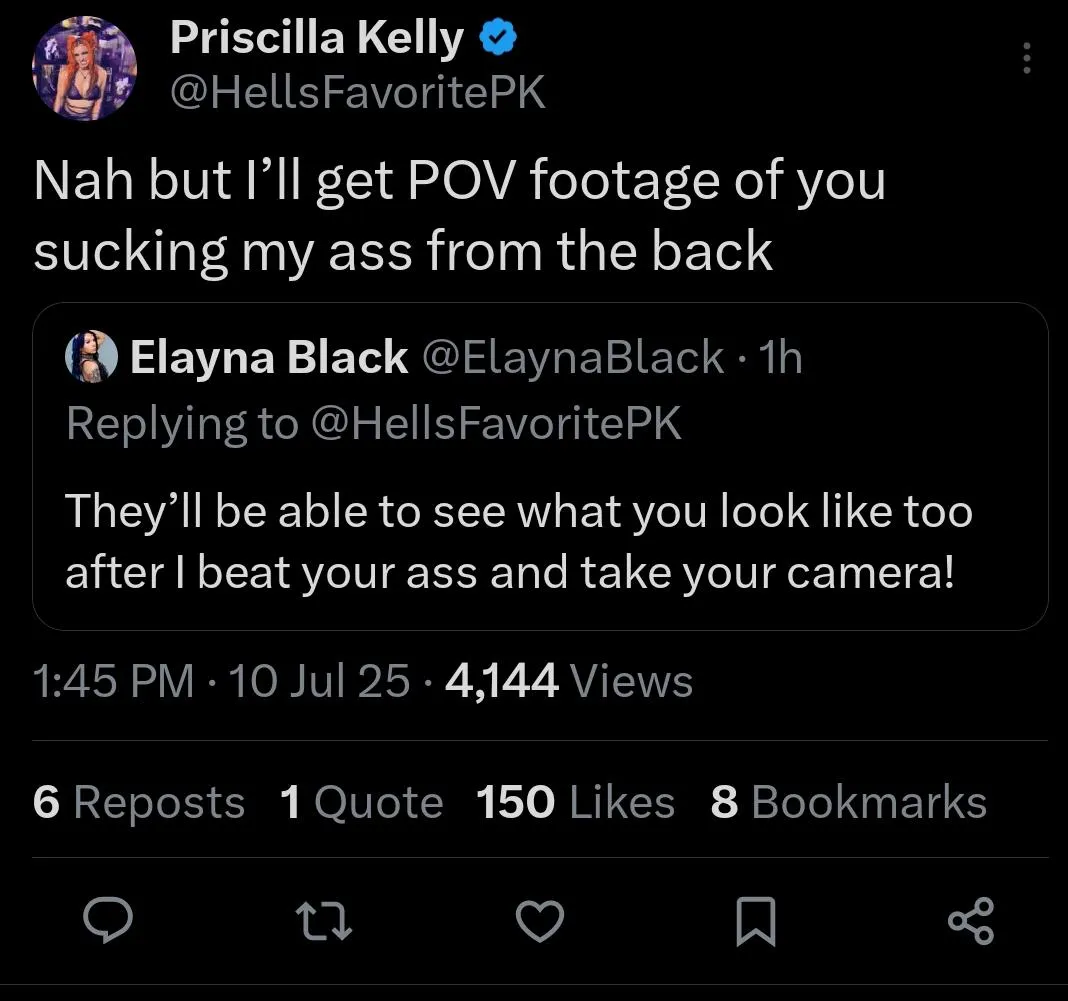Like the tweet with heart icon

(541, 921)
